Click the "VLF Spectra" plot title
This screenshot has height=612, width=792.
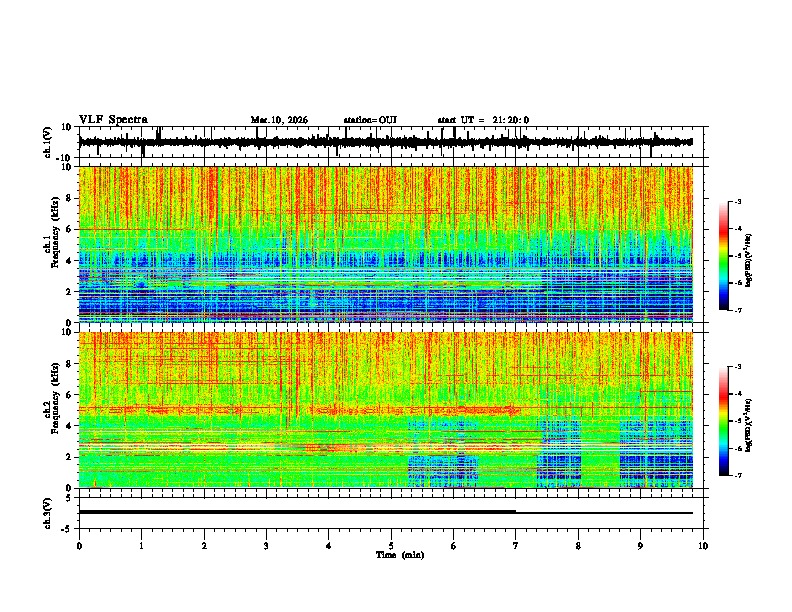[113, 120]
